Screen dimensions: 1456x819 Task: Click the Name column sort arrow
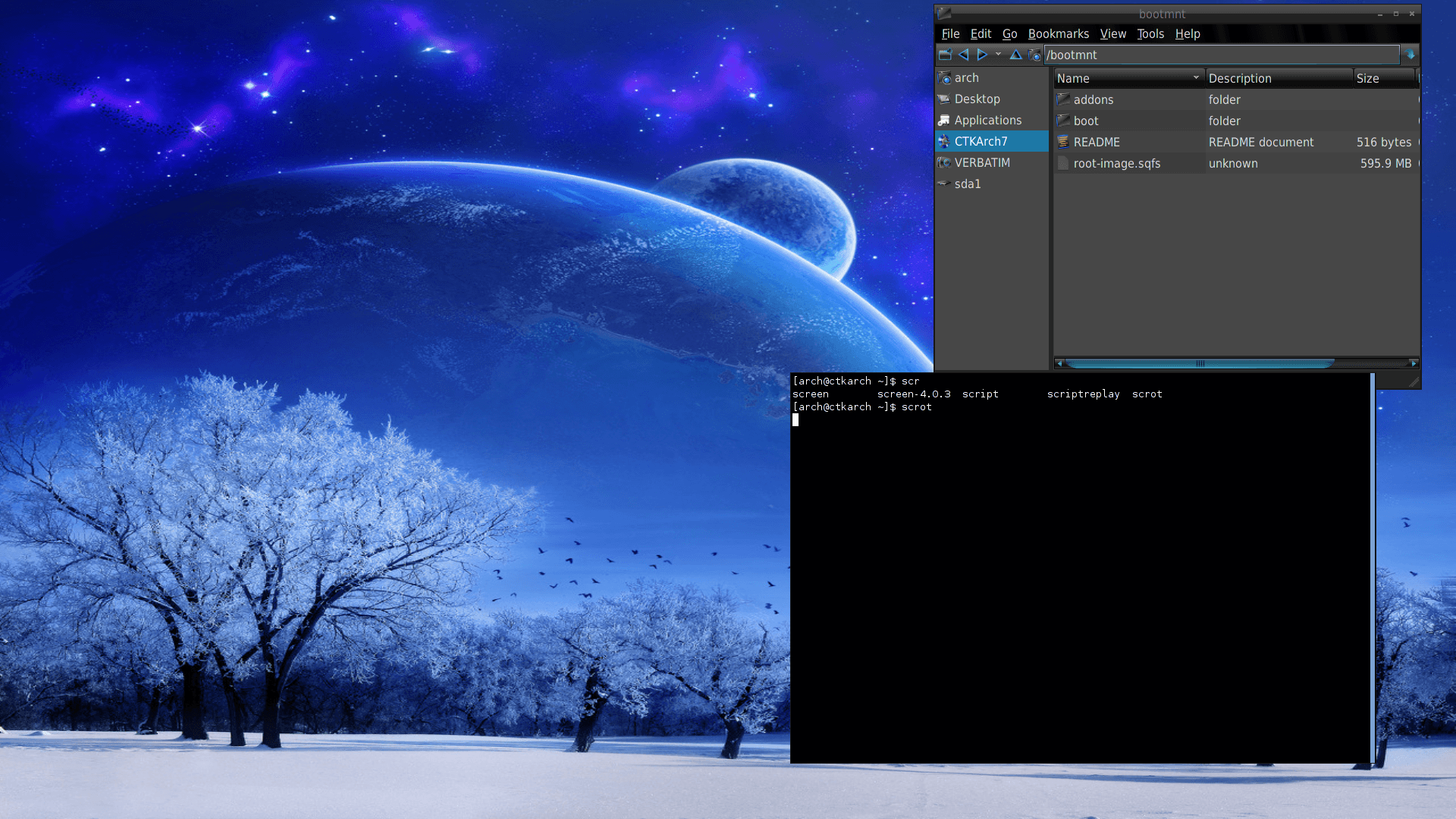pyautogui.click(x=1196, y=77)
